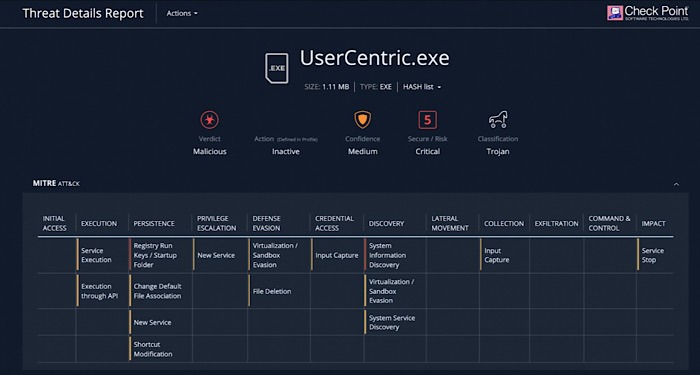The width and height of the screenshot is (700, 375).
Task: Click the UserCentric.exe file name
Action: click(375, 58)
